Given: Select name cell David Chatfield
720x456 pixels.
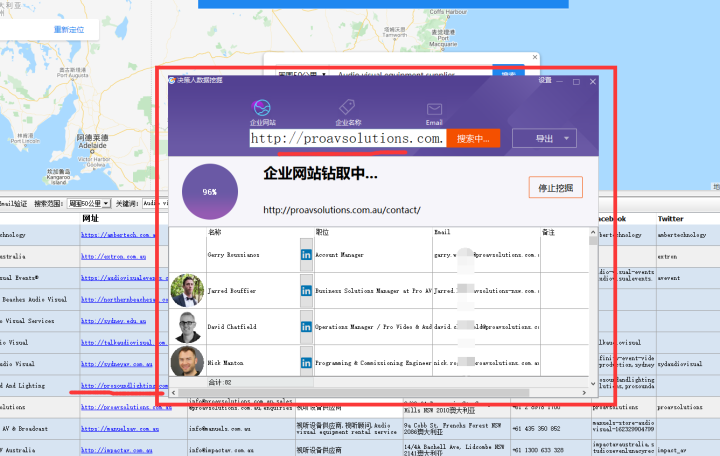Looking at the screenshot, I should coord(253,327).
